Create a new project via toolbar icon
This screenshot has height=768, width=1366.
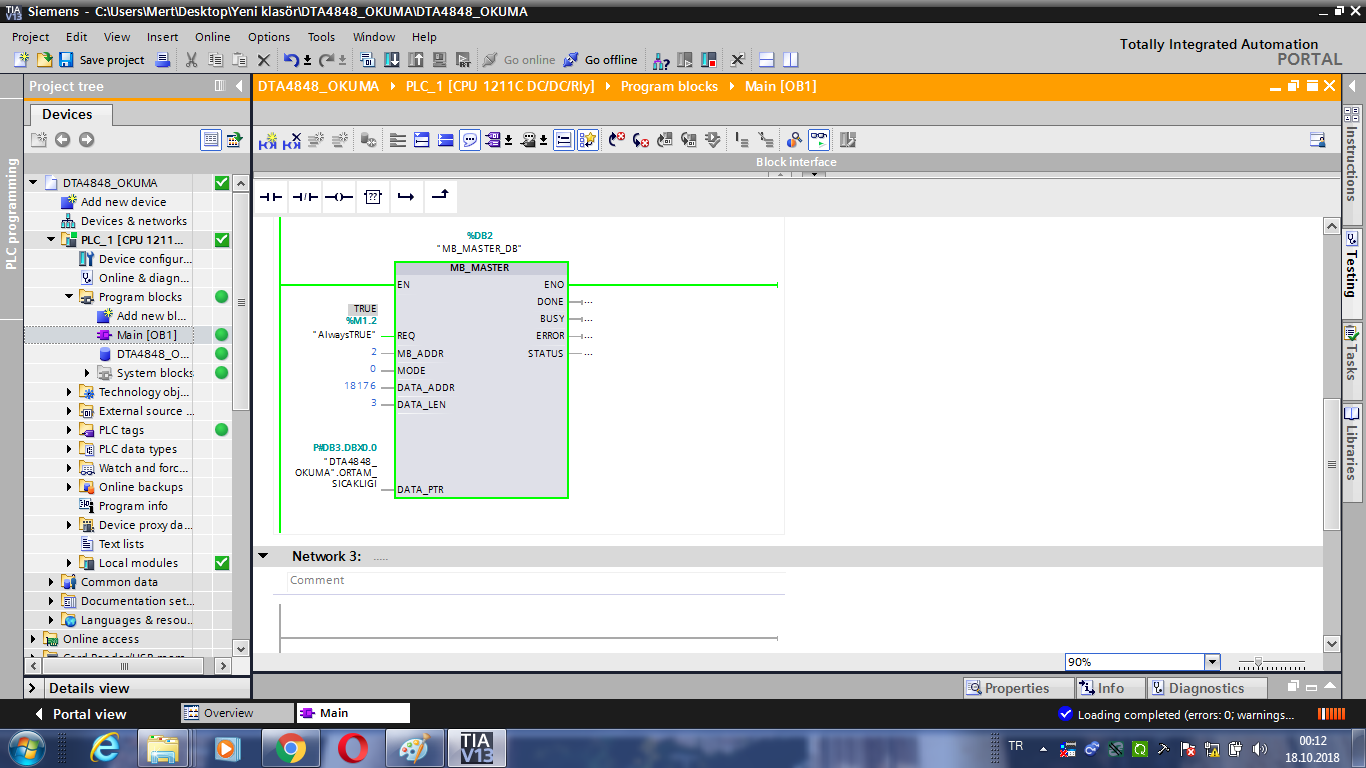click(x=21, y=60)
